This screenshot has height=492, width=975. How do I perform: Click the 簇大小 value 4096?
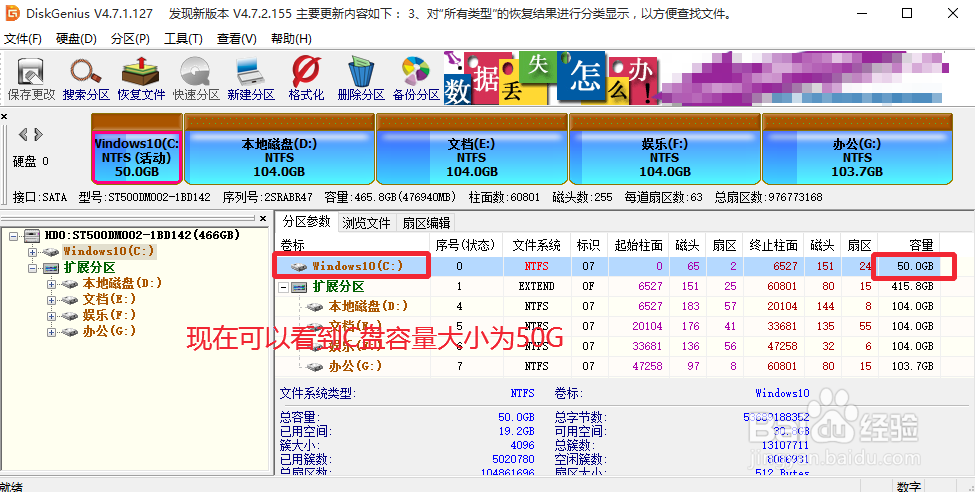pos(522,445)
